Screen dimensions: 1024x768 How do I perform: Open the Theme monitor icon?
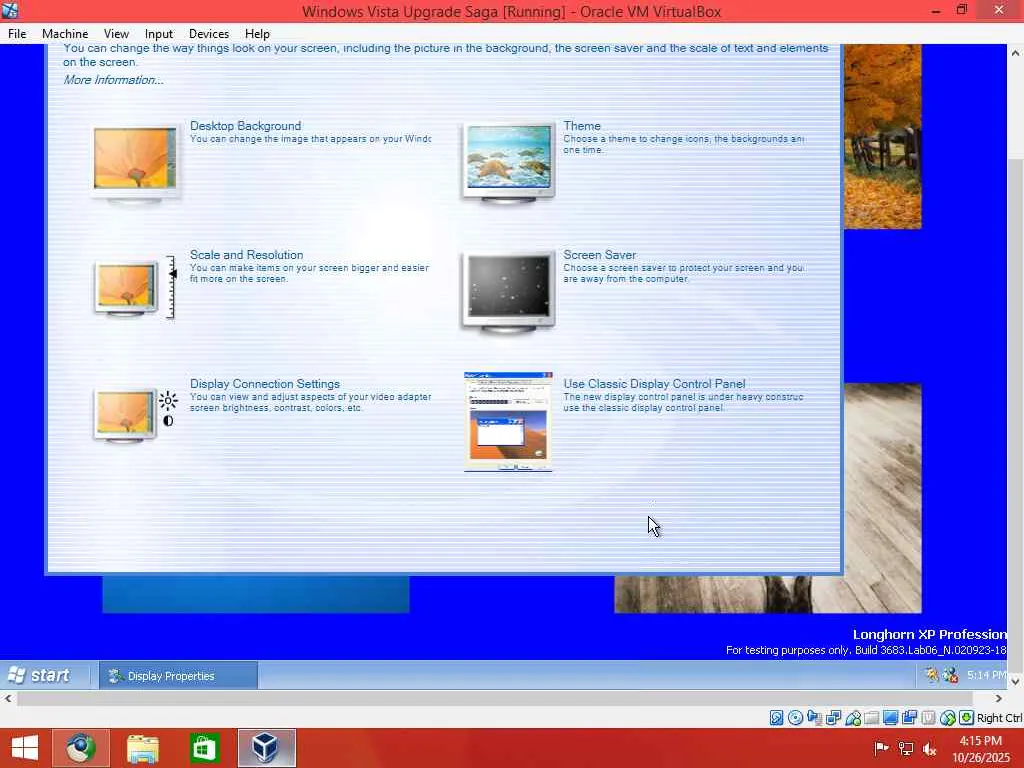click(x=508, y=161)
